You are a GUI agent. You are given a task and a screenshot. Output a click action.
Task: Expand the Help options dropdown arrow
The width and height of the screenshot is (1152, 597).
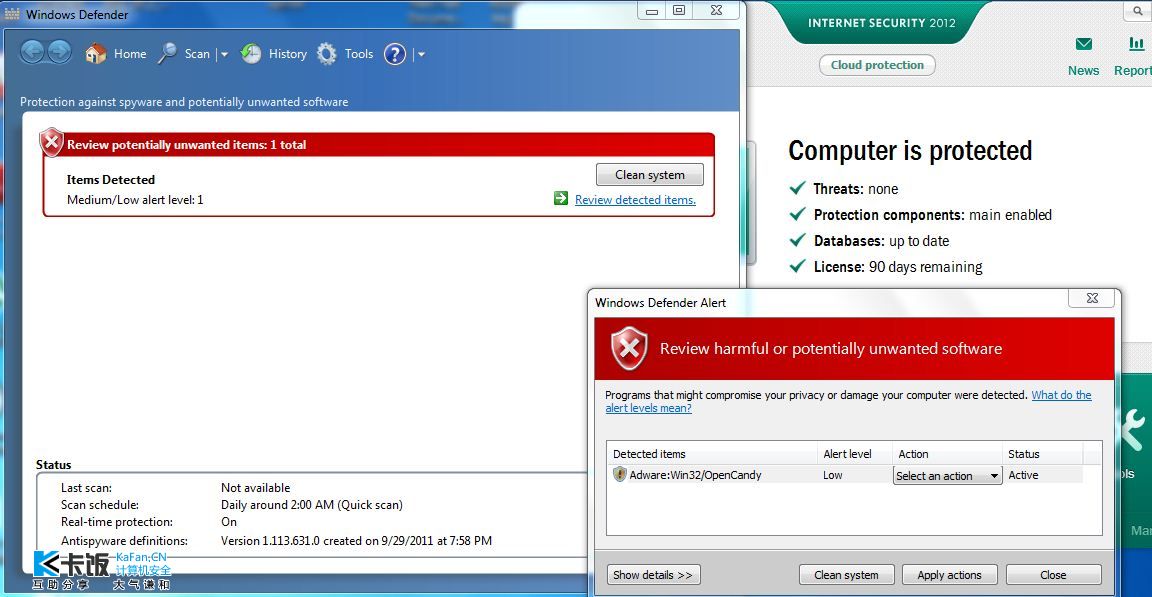pos(421,54)
